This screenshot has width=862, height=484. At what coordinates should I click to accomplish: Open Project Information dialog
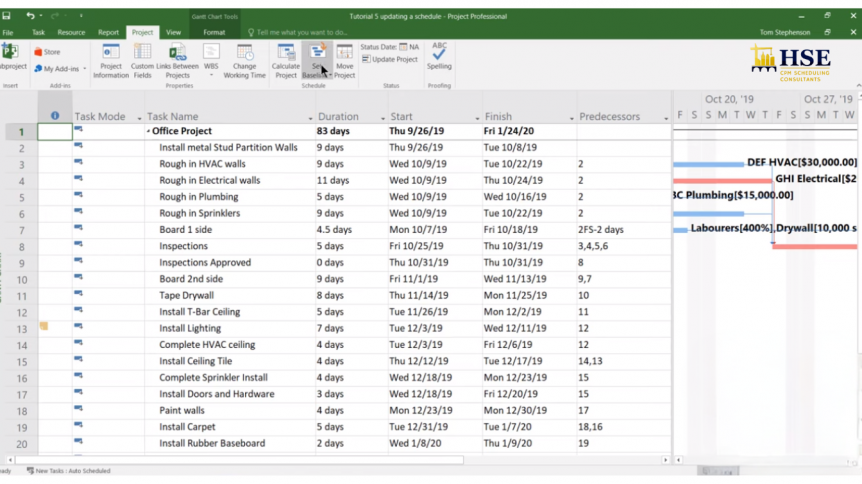[110, 61]
